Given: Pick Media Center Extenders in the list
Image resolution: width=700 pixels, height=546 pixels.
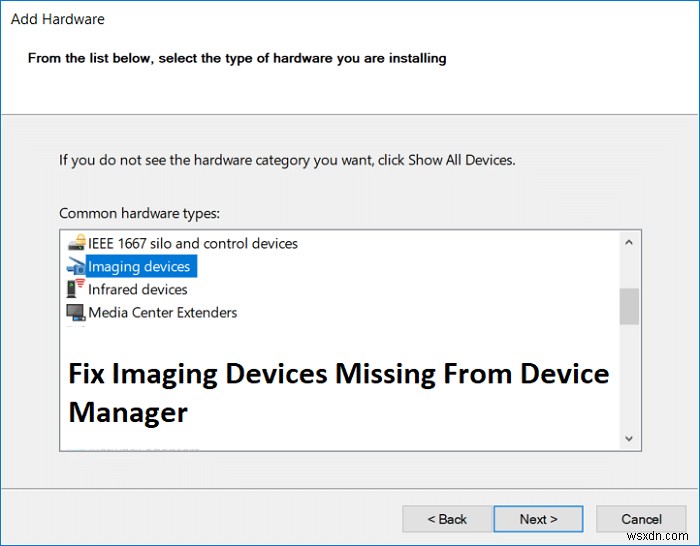Looking at the screenshot, I should coord(163,313).
